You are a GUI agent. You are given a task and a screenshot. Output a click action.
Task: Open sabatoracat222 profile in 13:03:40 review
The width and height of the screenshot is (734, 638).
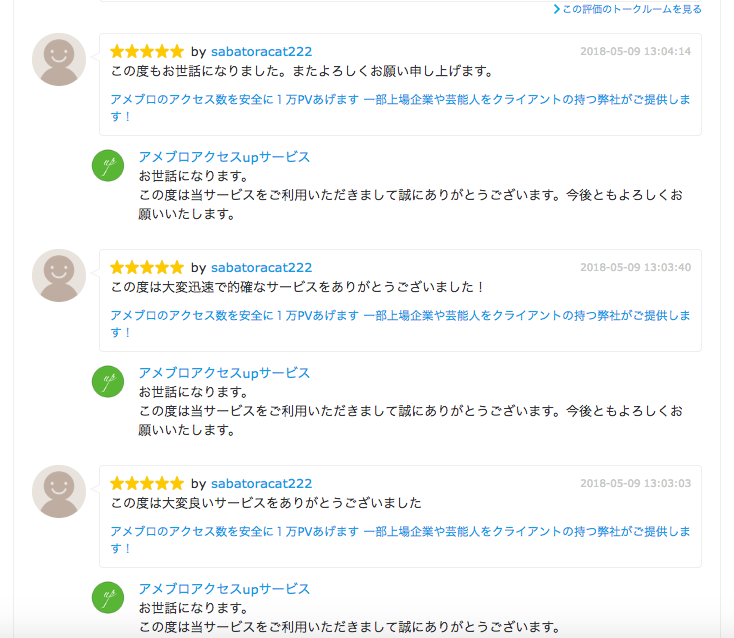tap(261, 267)
